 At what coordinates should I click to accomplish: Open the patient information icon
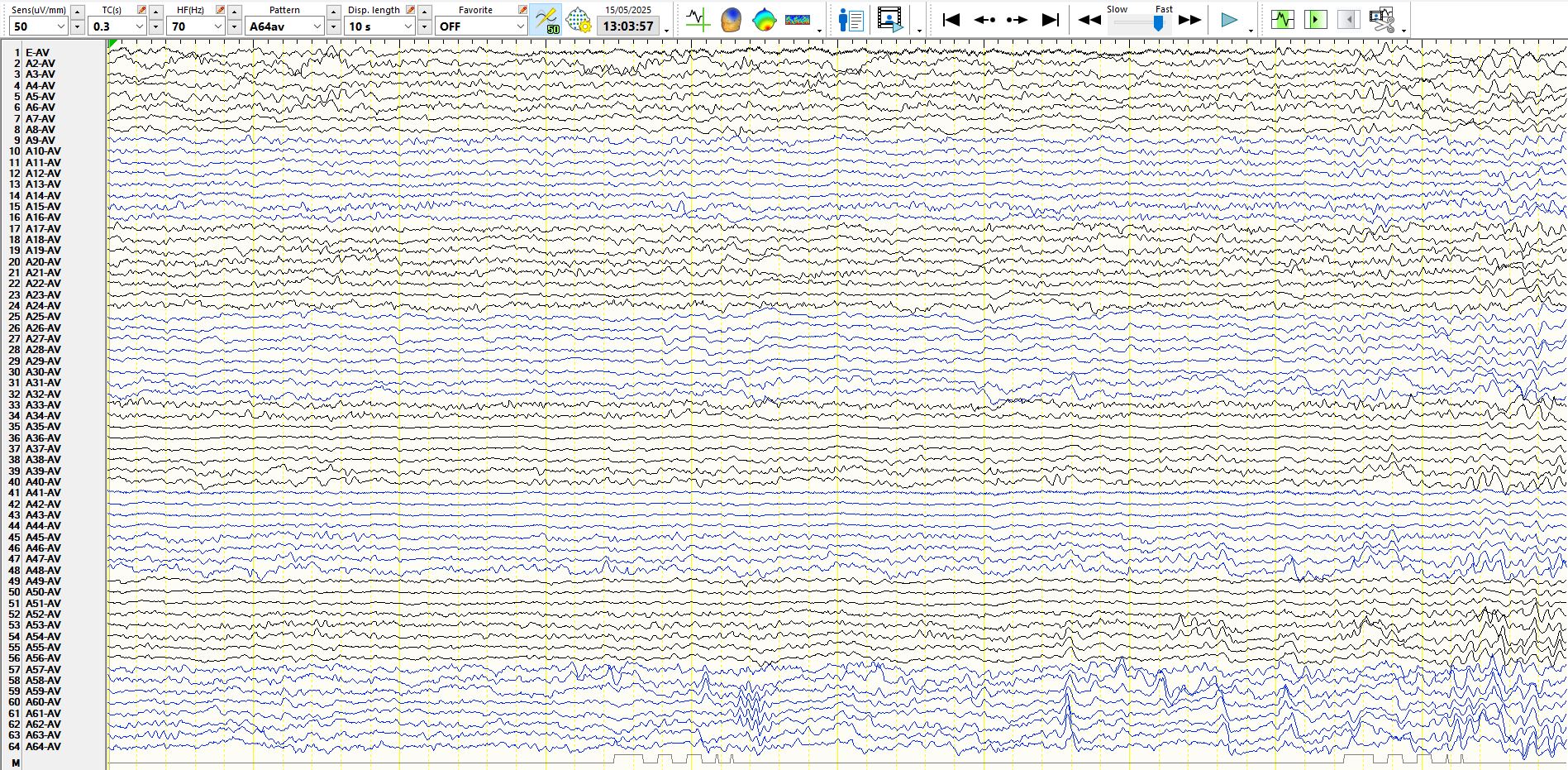tap(851, 19)
